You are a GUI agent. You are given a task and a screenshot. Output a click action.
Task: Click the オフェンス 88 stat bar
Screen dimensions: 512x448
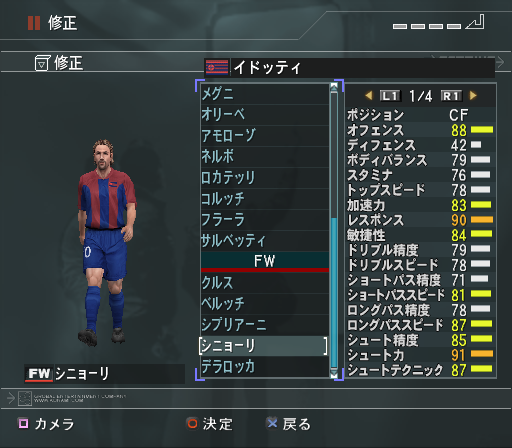[x=482, y=130]
